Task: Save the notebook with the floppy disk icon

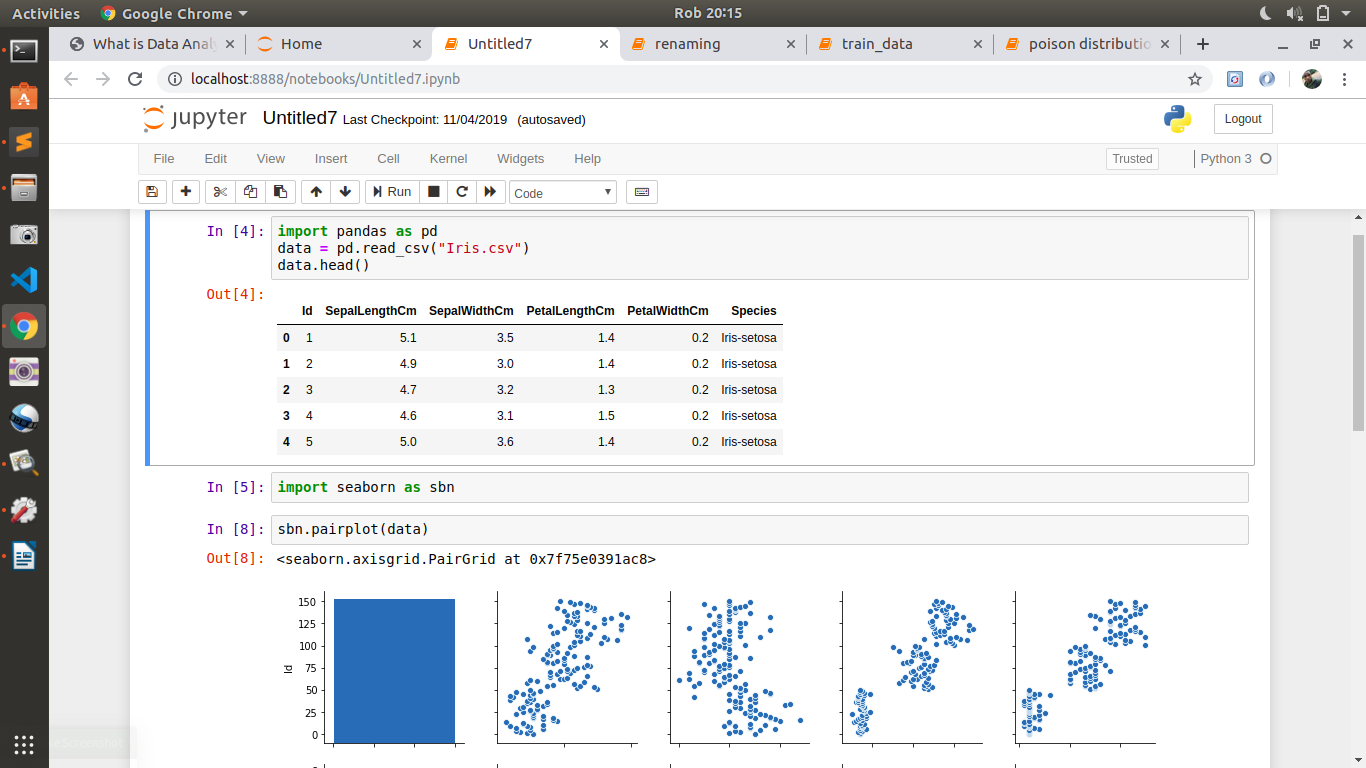Action: click(x=151, y=192)
